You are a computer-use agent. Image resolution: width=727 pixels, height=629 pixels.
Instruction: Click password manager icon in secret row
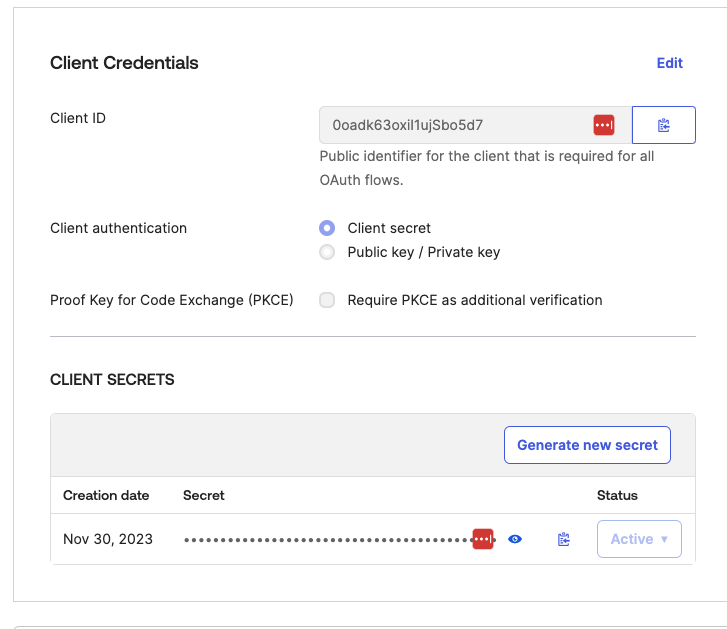click(x=483, y=539)
